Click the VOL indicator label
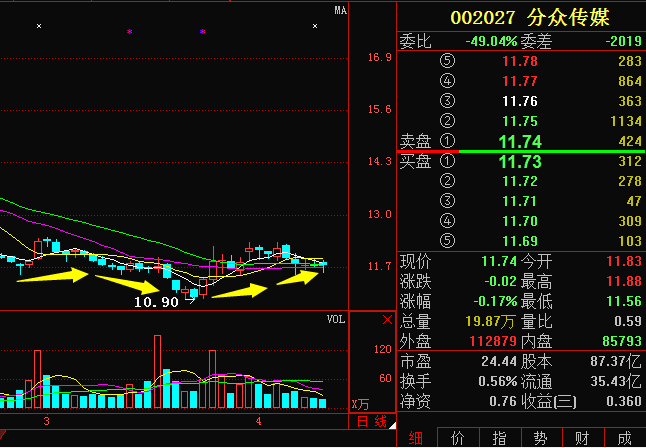The height and width of the screenshot is (448, 646). (336, 319)
